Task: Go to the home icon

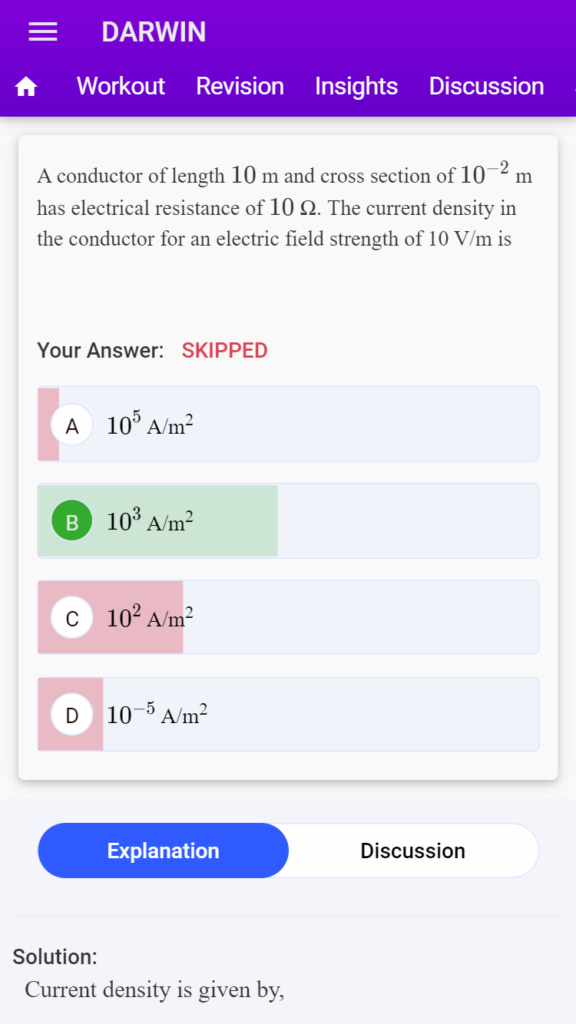Action: click(26, 86)
